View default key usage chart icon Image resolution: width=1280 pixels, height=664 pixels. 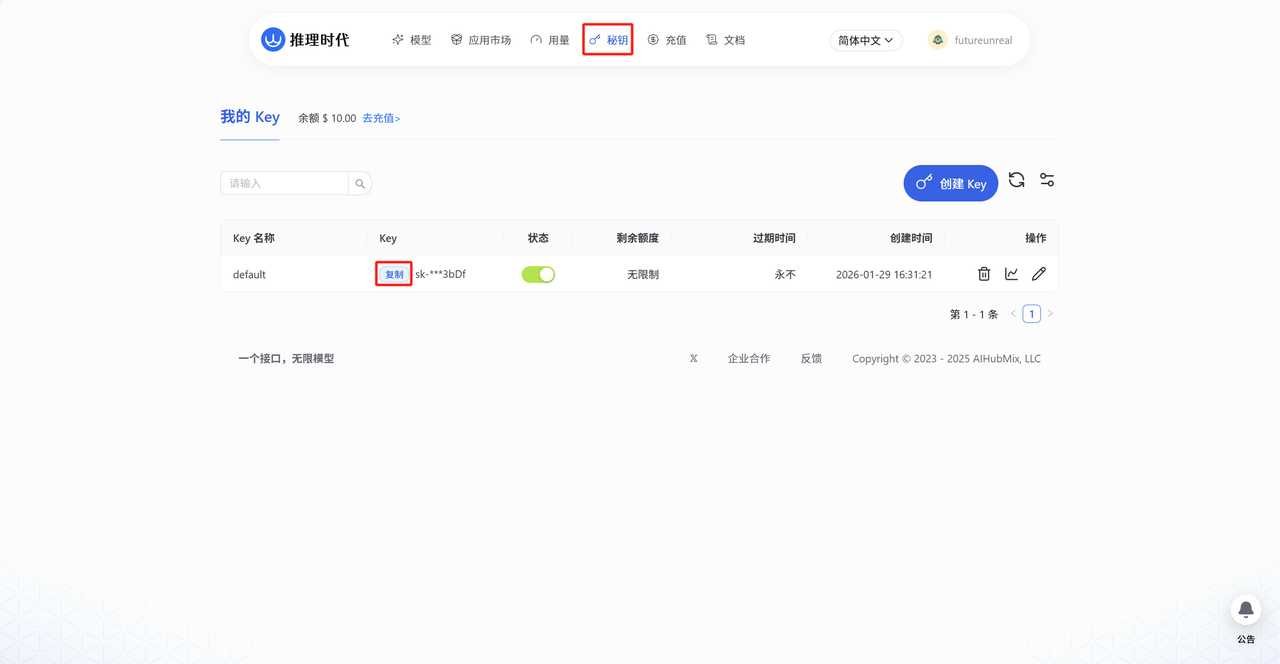1011,274
